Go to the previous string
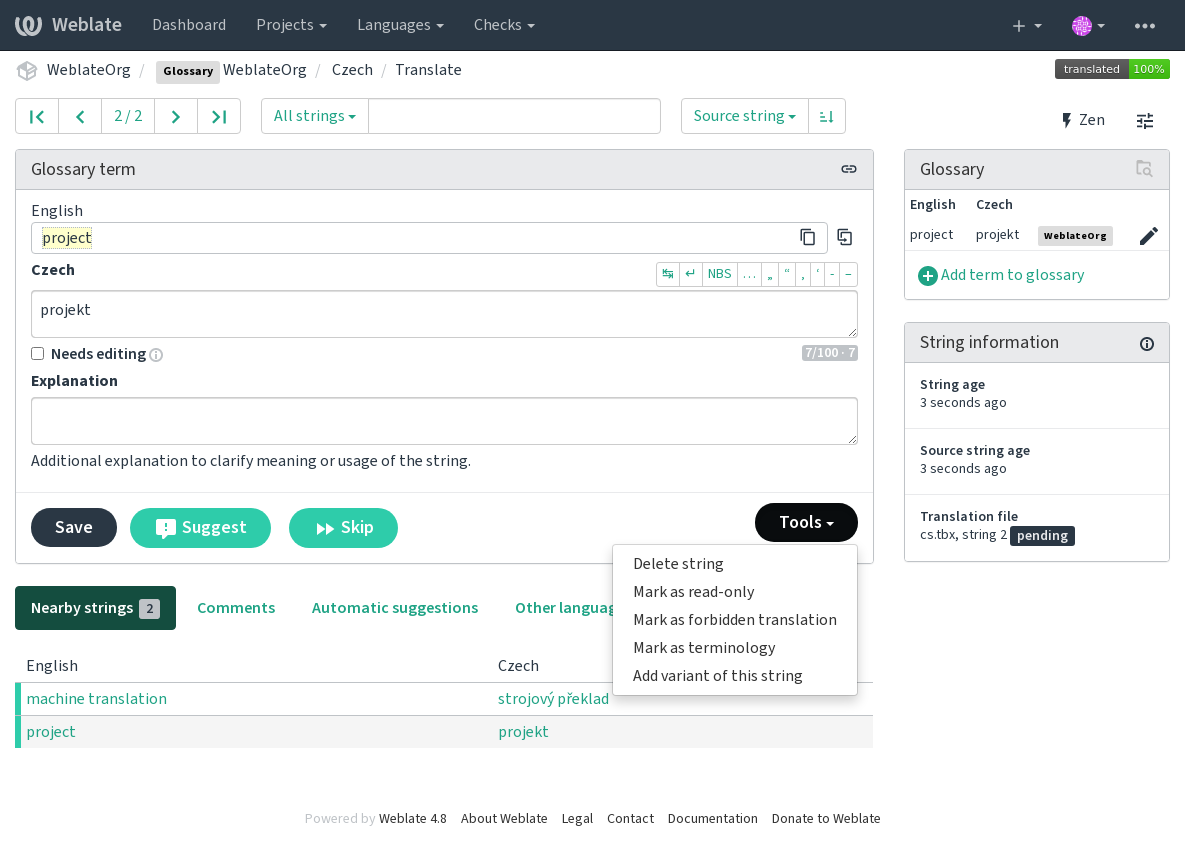 click(80, 116)
